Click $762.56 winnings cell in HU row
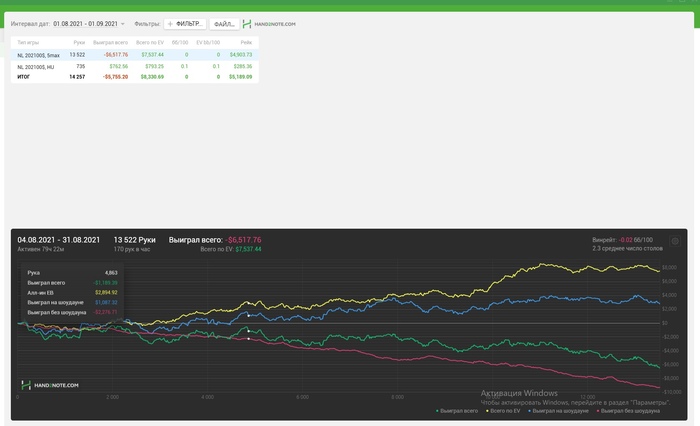This screenshot has height=426, width=700. point(119,67)
